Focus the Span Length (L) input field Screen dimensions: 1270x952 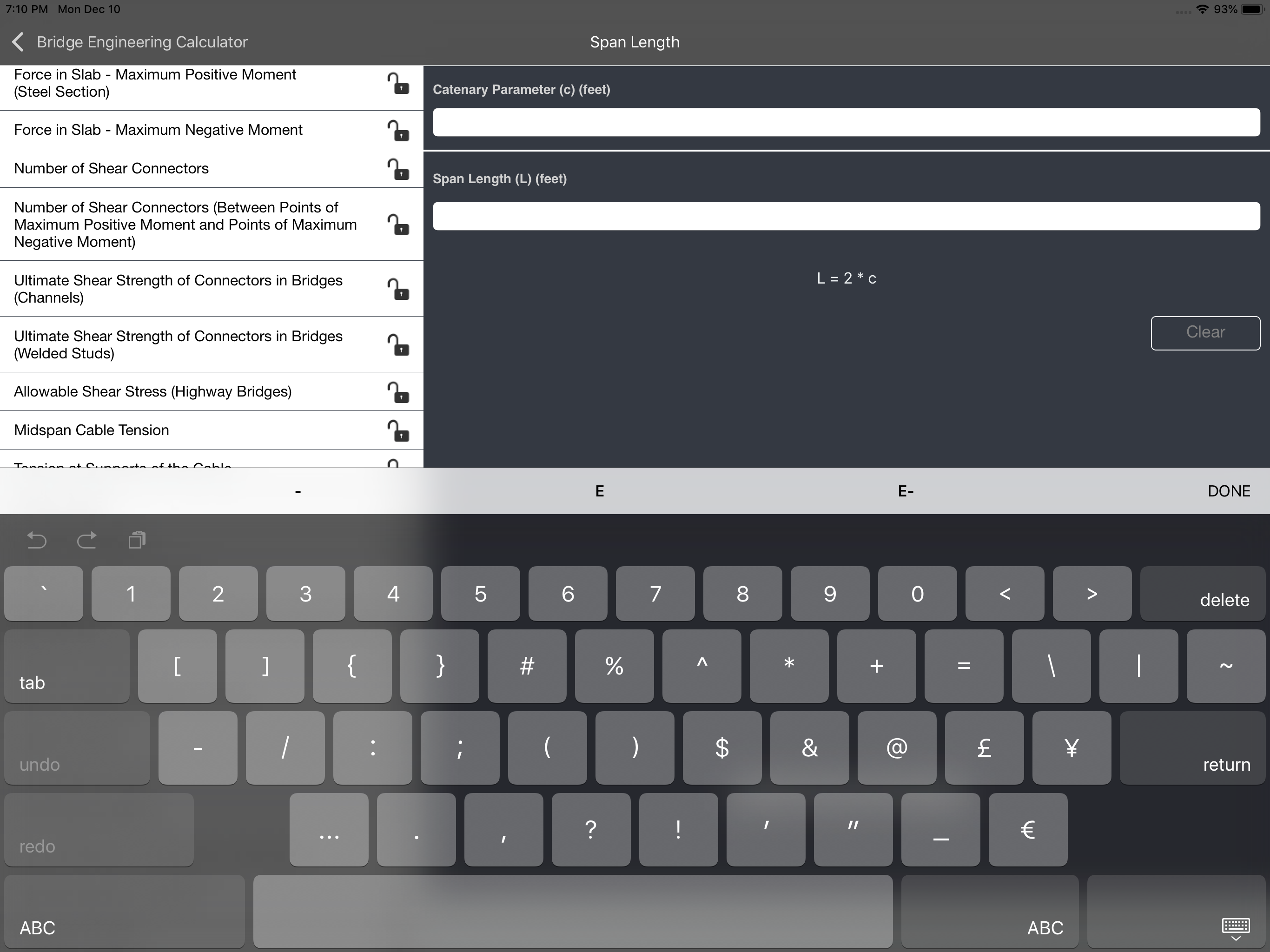coord(846,216)
